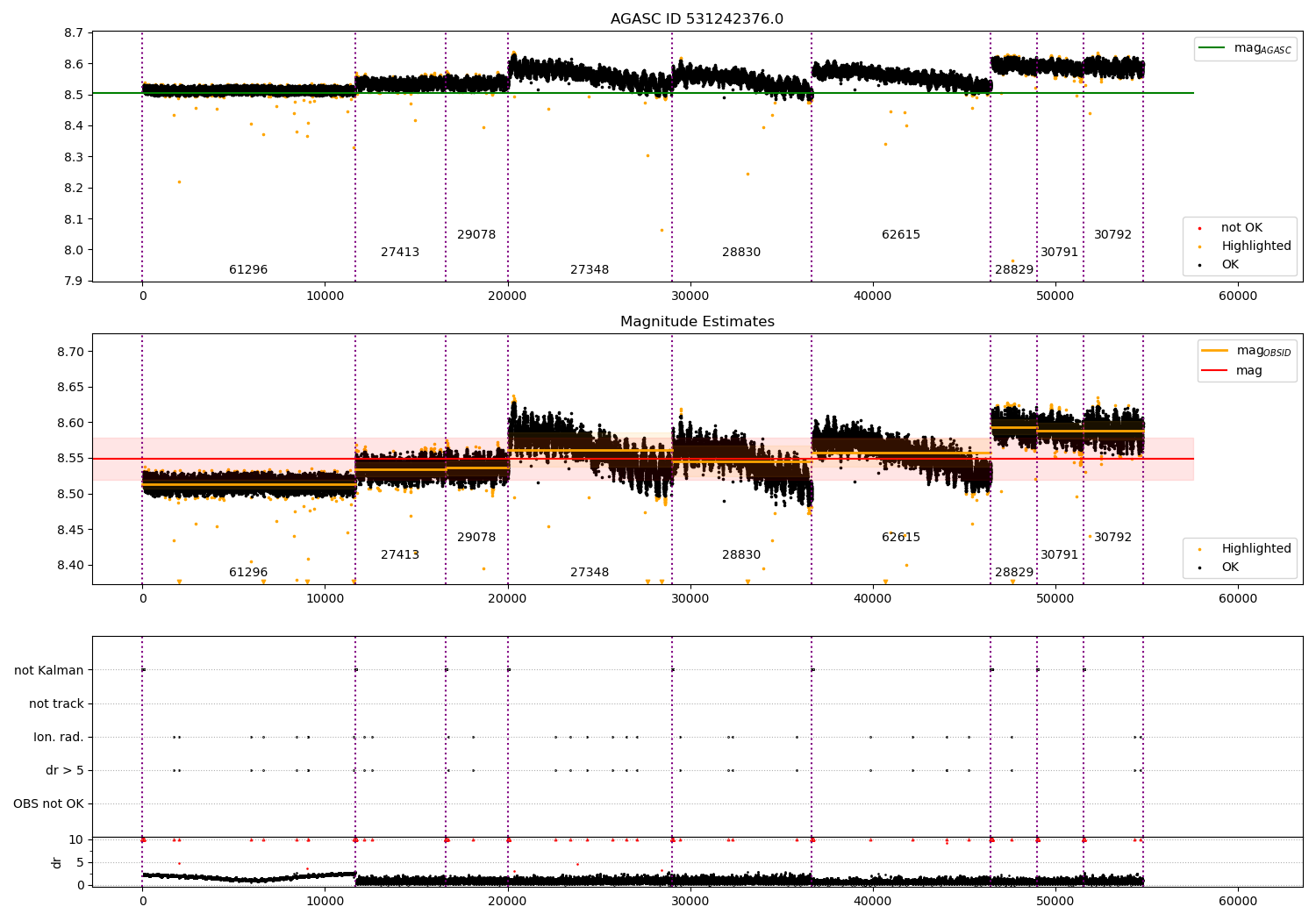The image size is (1316, 921).
Task: Click y-axis tick 8.3 on top plot
Action: [x=75, y=157]
